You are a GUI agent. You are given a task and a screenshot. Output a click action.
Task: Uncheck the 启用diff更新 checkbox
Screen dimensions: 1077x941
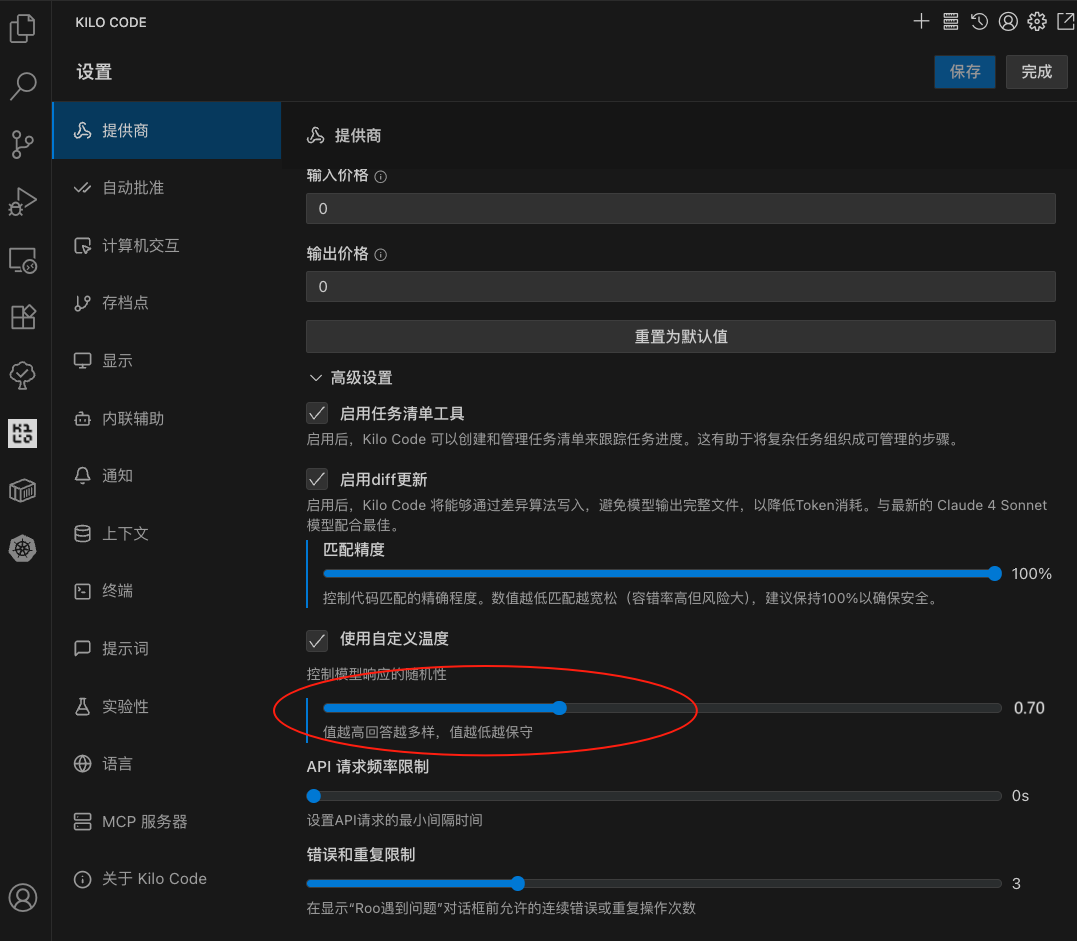click(x=317, y=479)
